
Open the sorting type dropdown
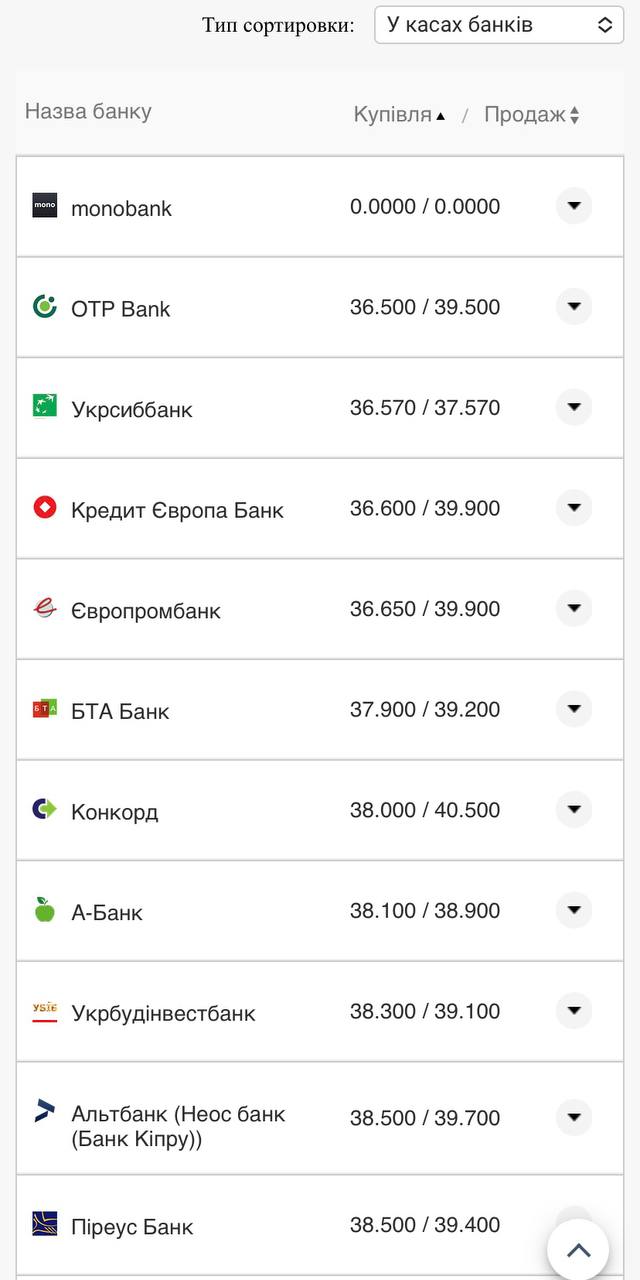[x=498, y=25]
